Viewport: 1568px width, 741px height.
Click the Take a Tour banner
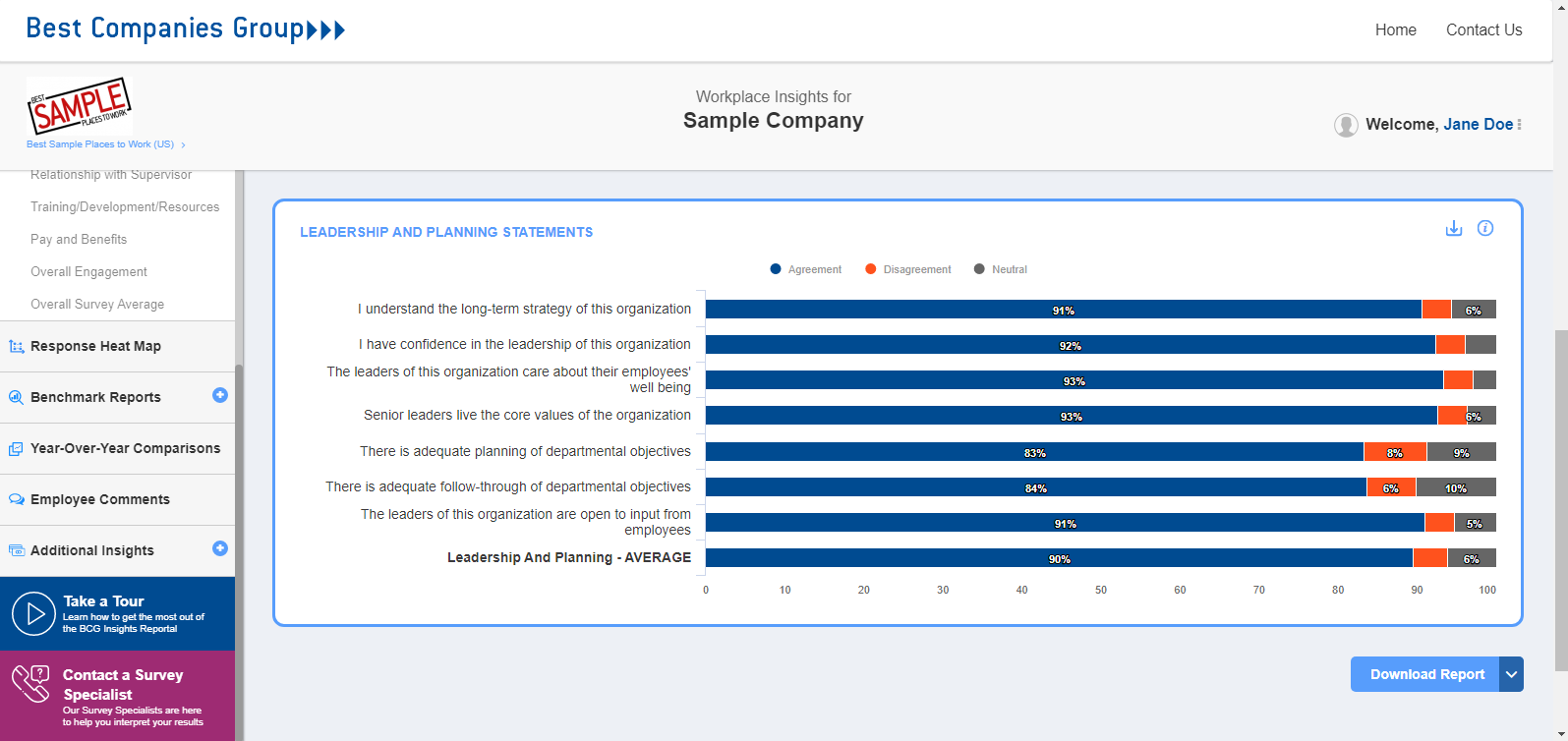117,613
